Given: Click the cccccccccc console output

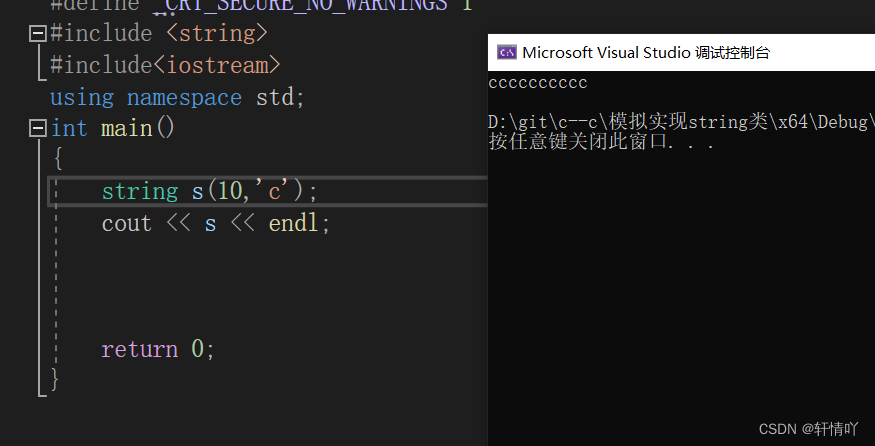Looking at the screenshot, I should 538,83.
